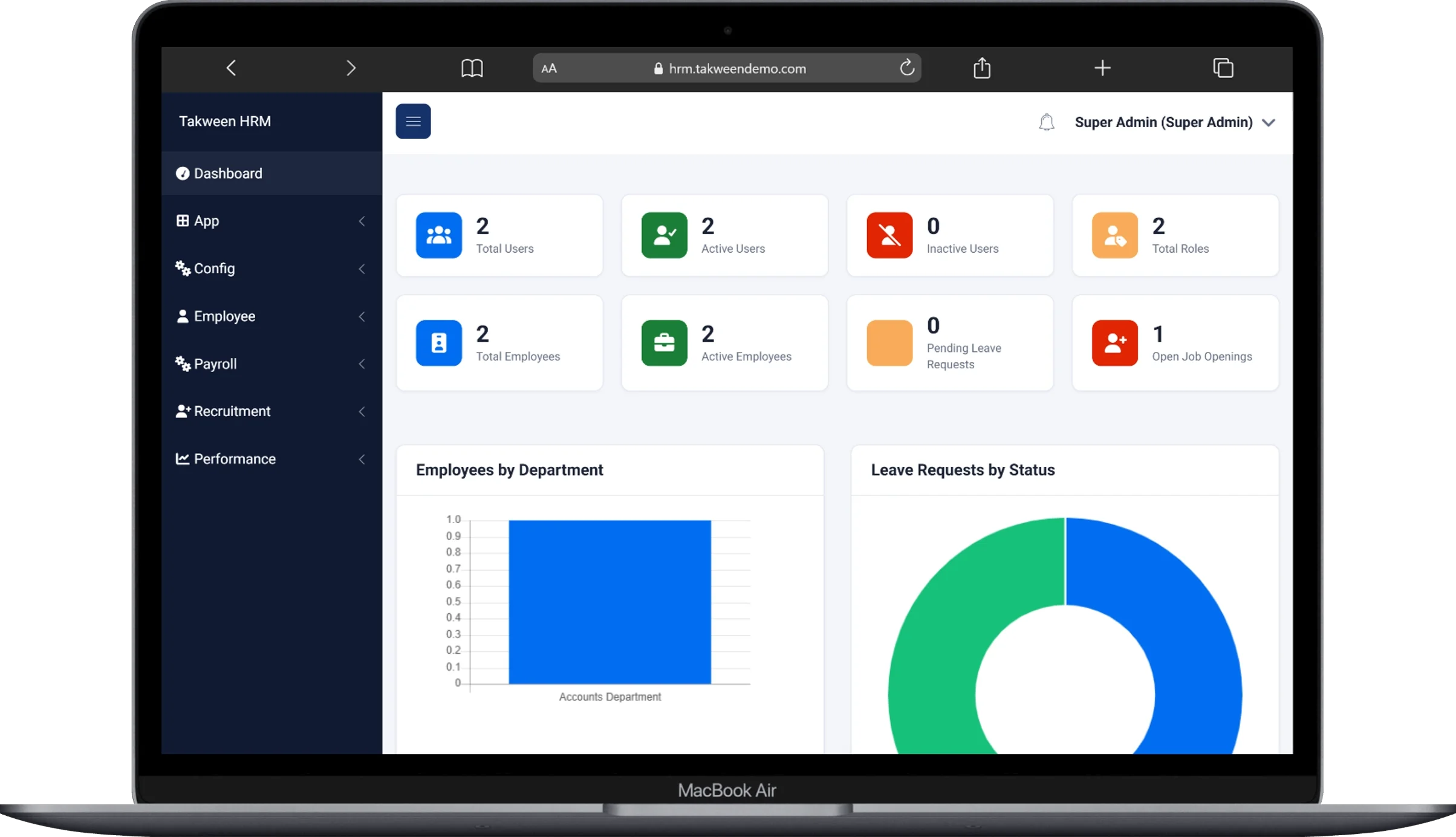Click the App grid icon in the sidebar

pyautogui.click(x=182, y=221)
